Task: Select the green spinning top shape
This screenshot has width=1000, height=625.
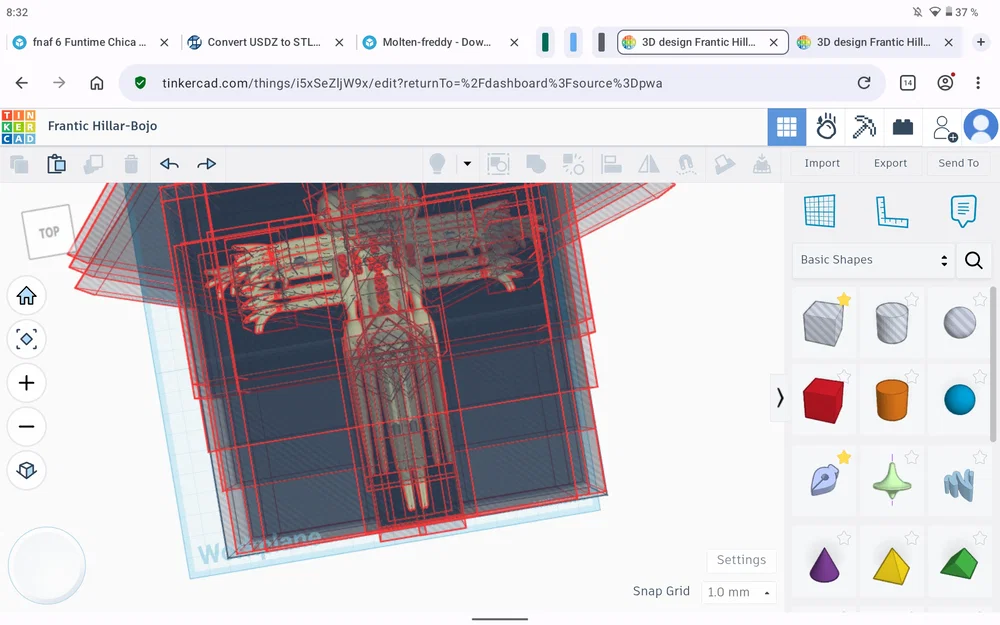Action: [892, 481]
